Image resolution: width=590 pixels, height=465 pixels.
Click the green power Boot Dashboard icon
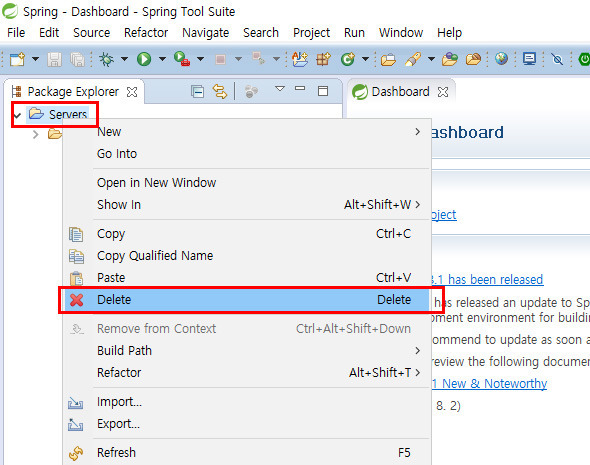coord(584,59)
